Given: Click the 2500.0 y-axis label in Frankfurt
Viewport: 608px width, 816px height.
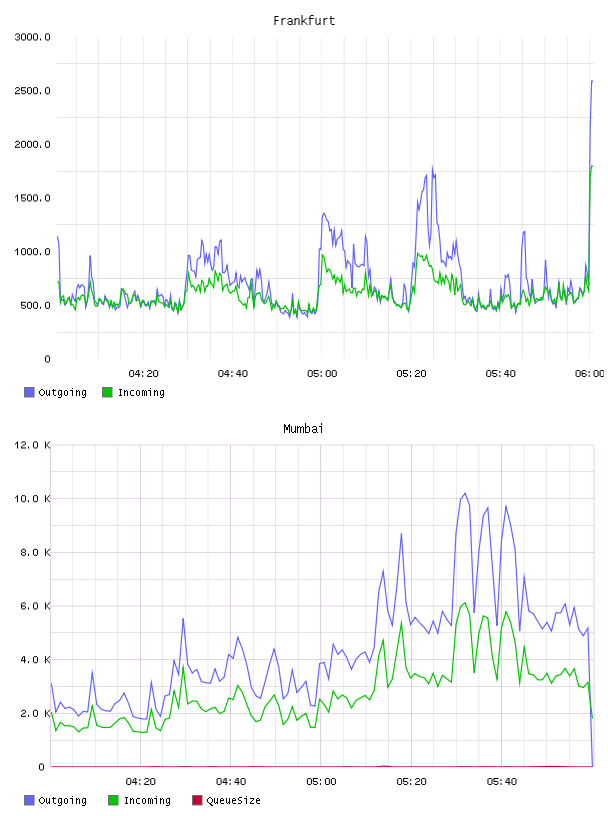Looking at the screenshot, I should [x=33, y=91].
